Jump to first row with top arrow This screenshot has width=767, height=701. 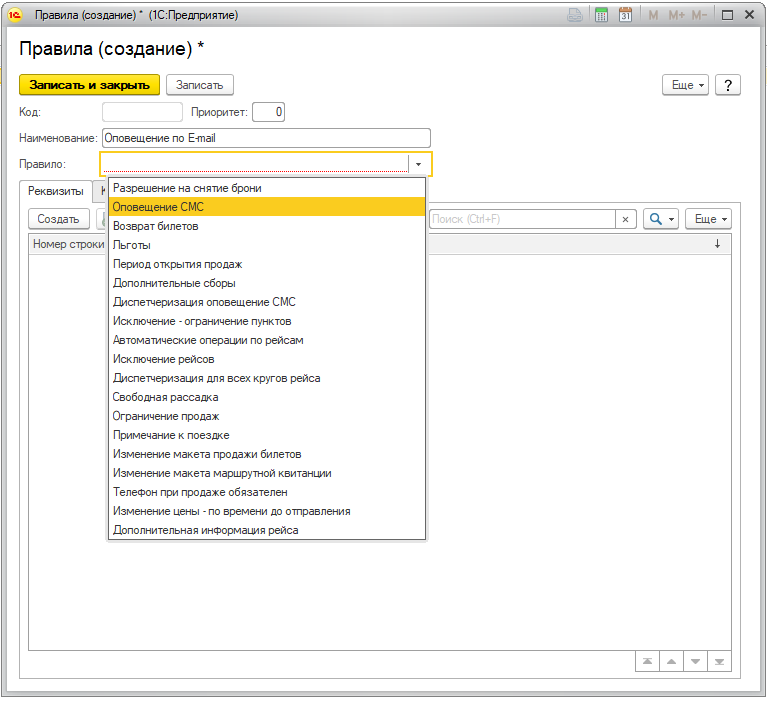[x=648, y=661]
